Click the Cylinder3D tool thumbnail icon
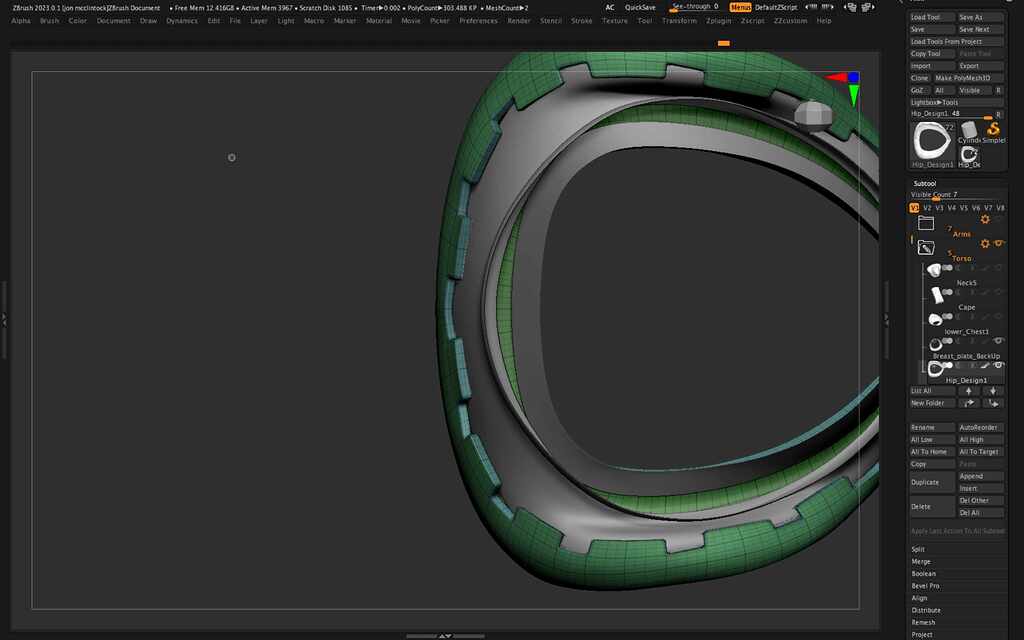 click(x=968, y=129)
